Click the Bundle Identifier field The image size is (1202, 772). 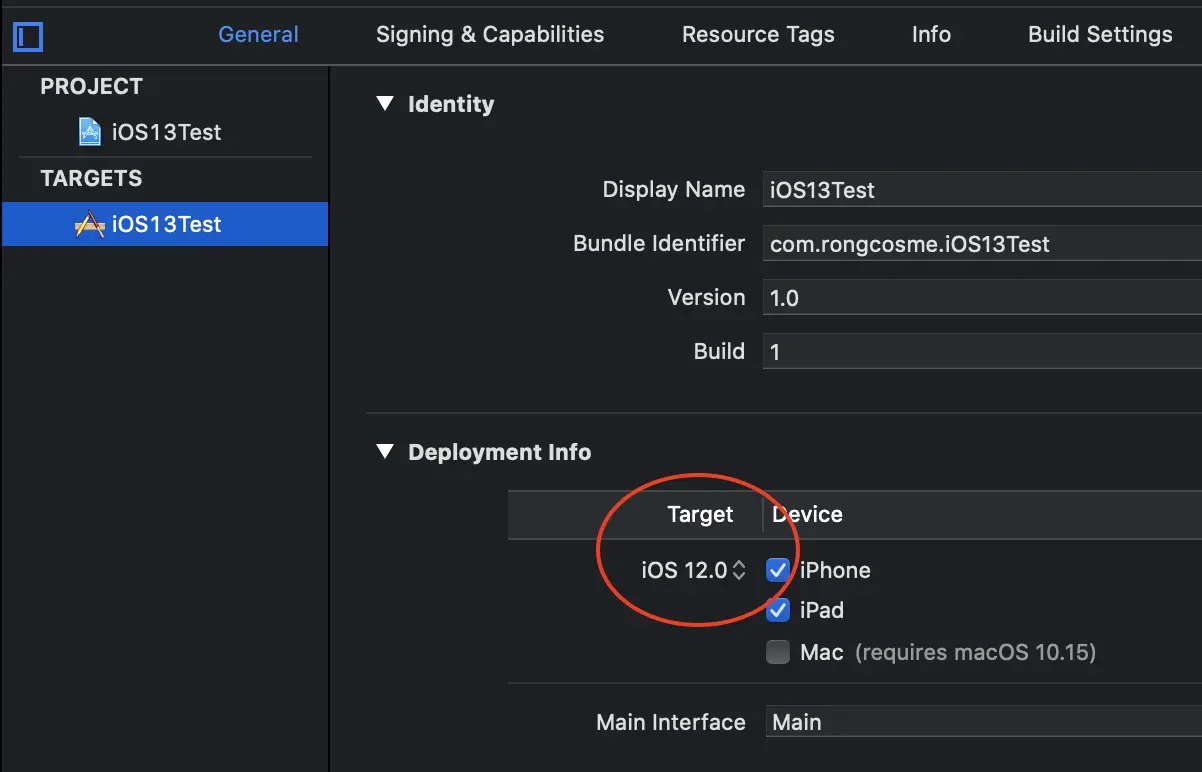(982, 244)
